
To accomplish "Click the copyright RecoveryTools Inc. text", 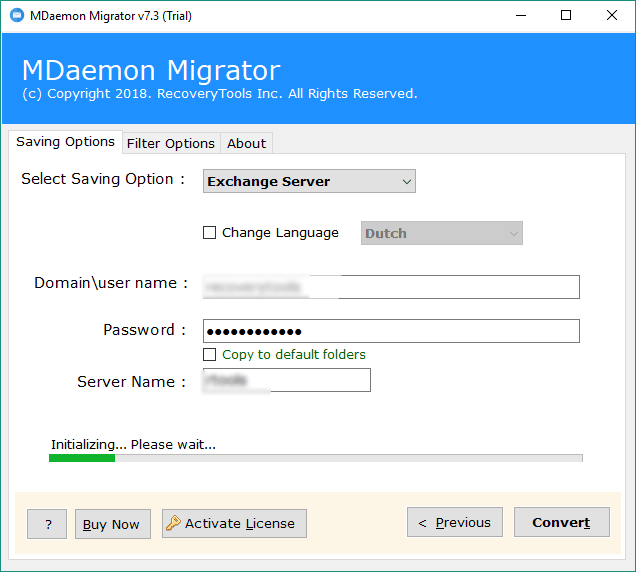I will tap(219, 94).
